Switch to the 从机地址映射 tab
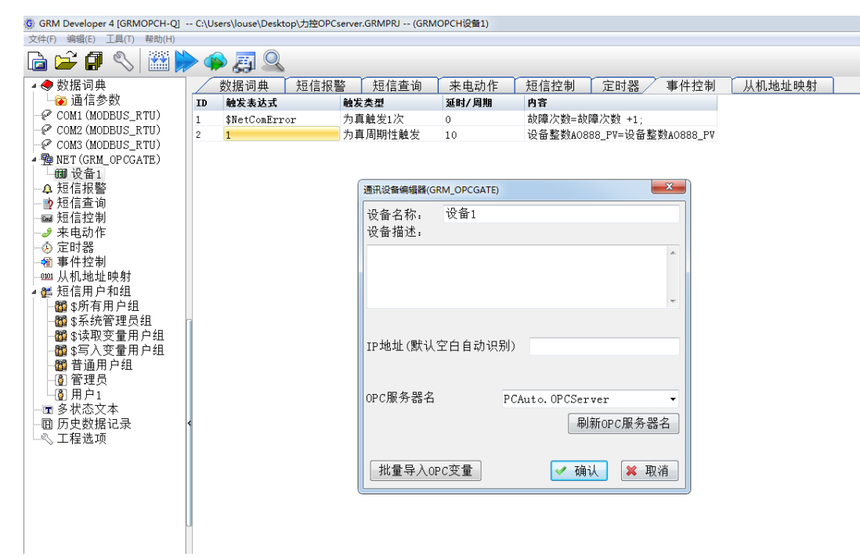Image resolution: width=860 pixels, height=557 pixels. click(x=780, y=86)
